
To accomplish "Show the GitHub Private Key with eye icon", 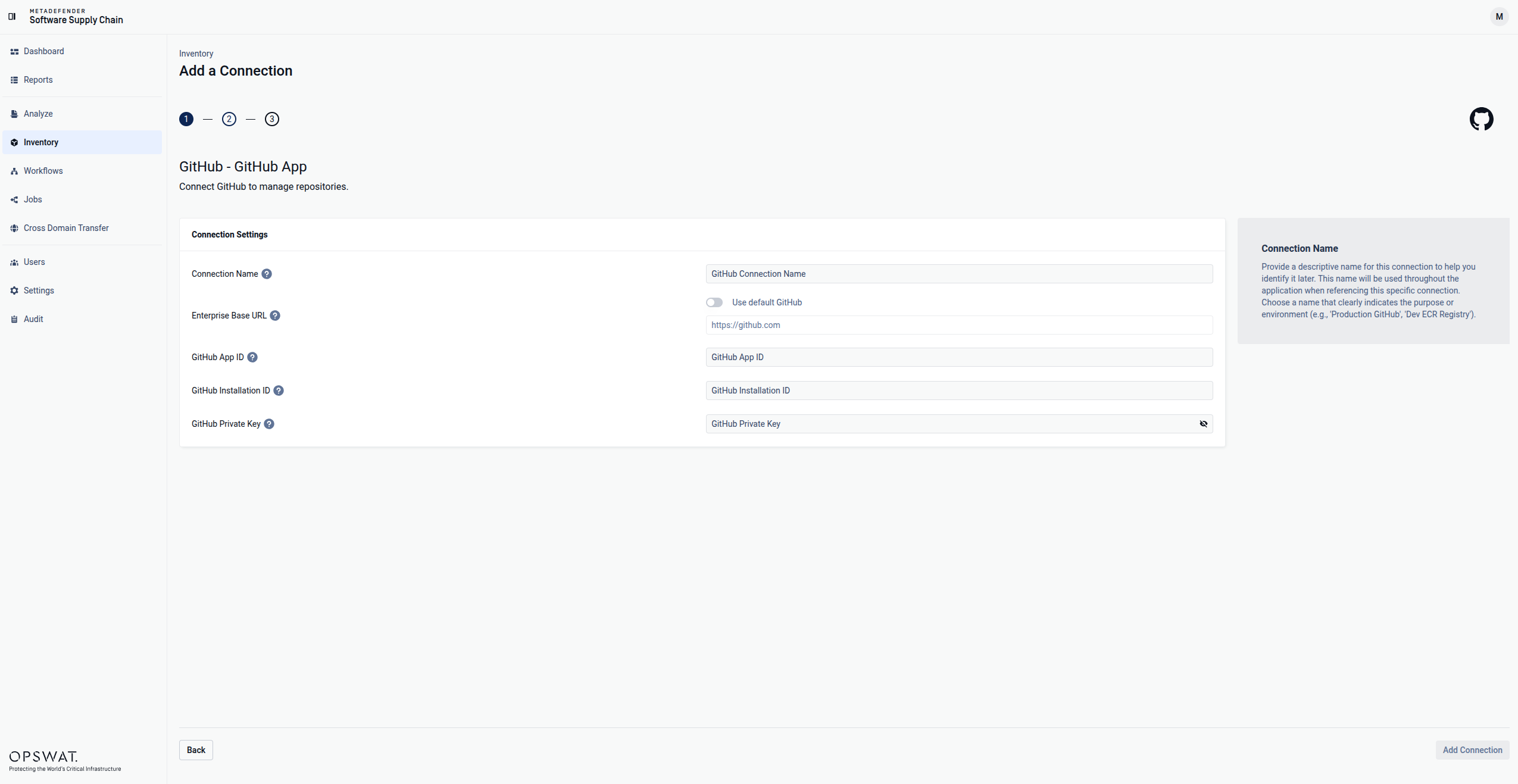I will 1204,424.
